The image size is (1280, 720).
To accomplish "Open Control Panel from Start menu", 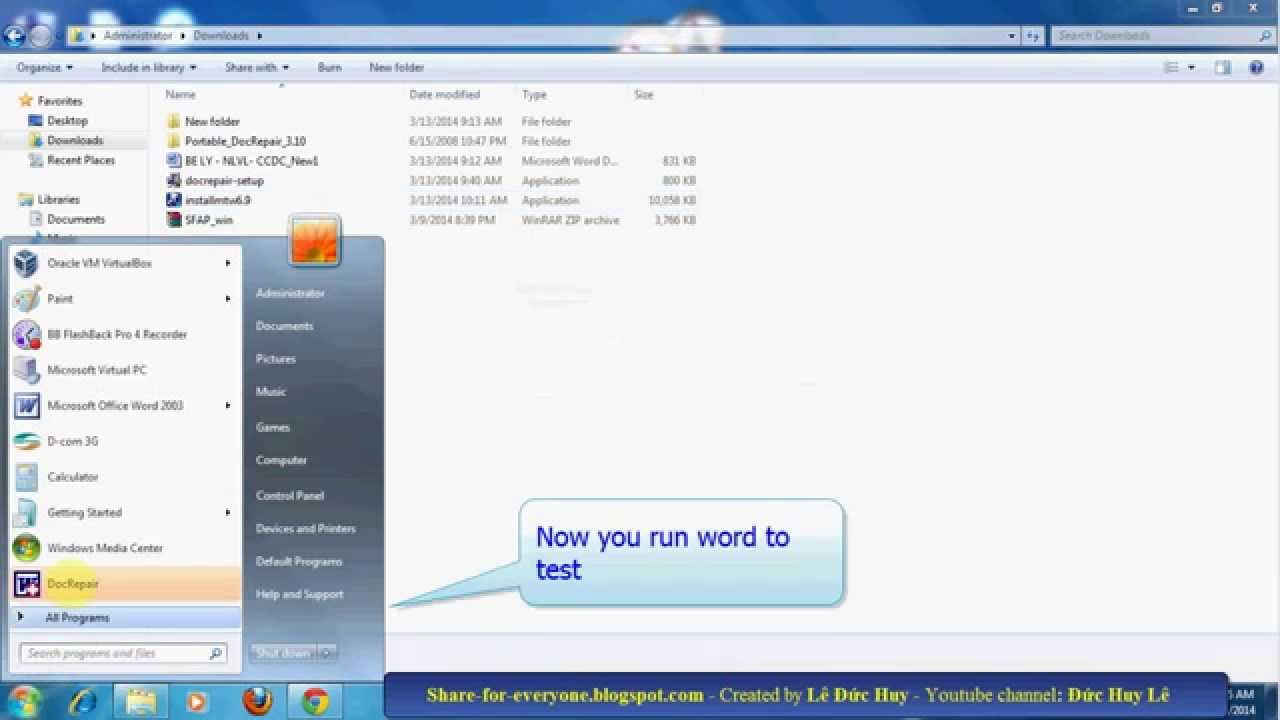I will point(290,496).
